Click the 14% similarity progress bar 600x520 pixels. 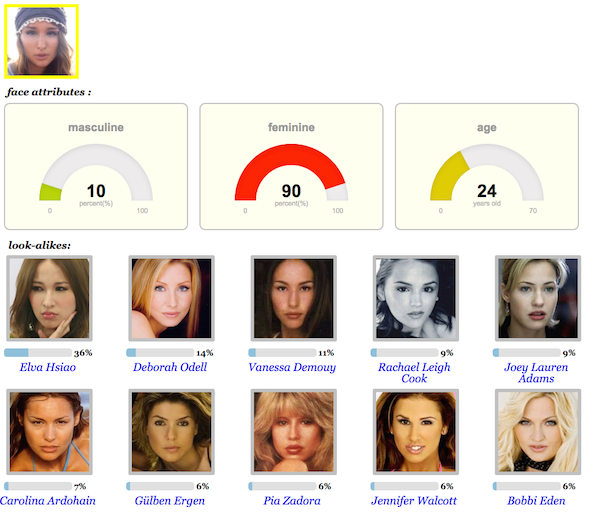(x=160, y=352)
